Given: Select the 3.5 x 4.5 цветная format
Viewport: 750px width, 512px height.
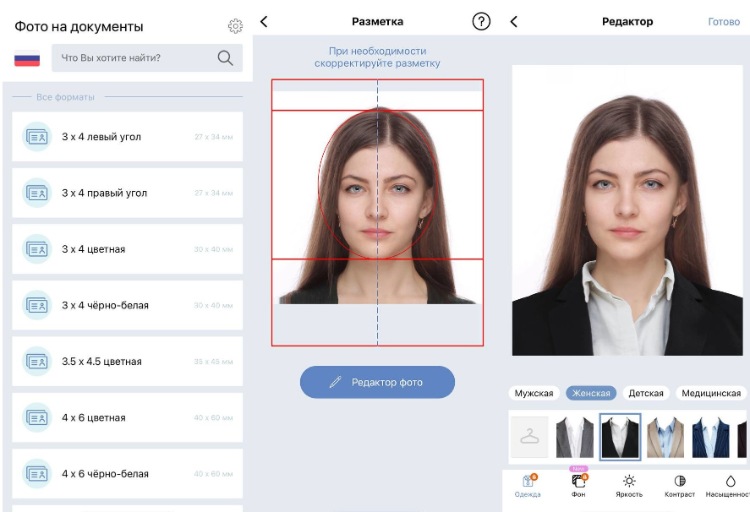Looking at the screenshot, I should point(127,361).
